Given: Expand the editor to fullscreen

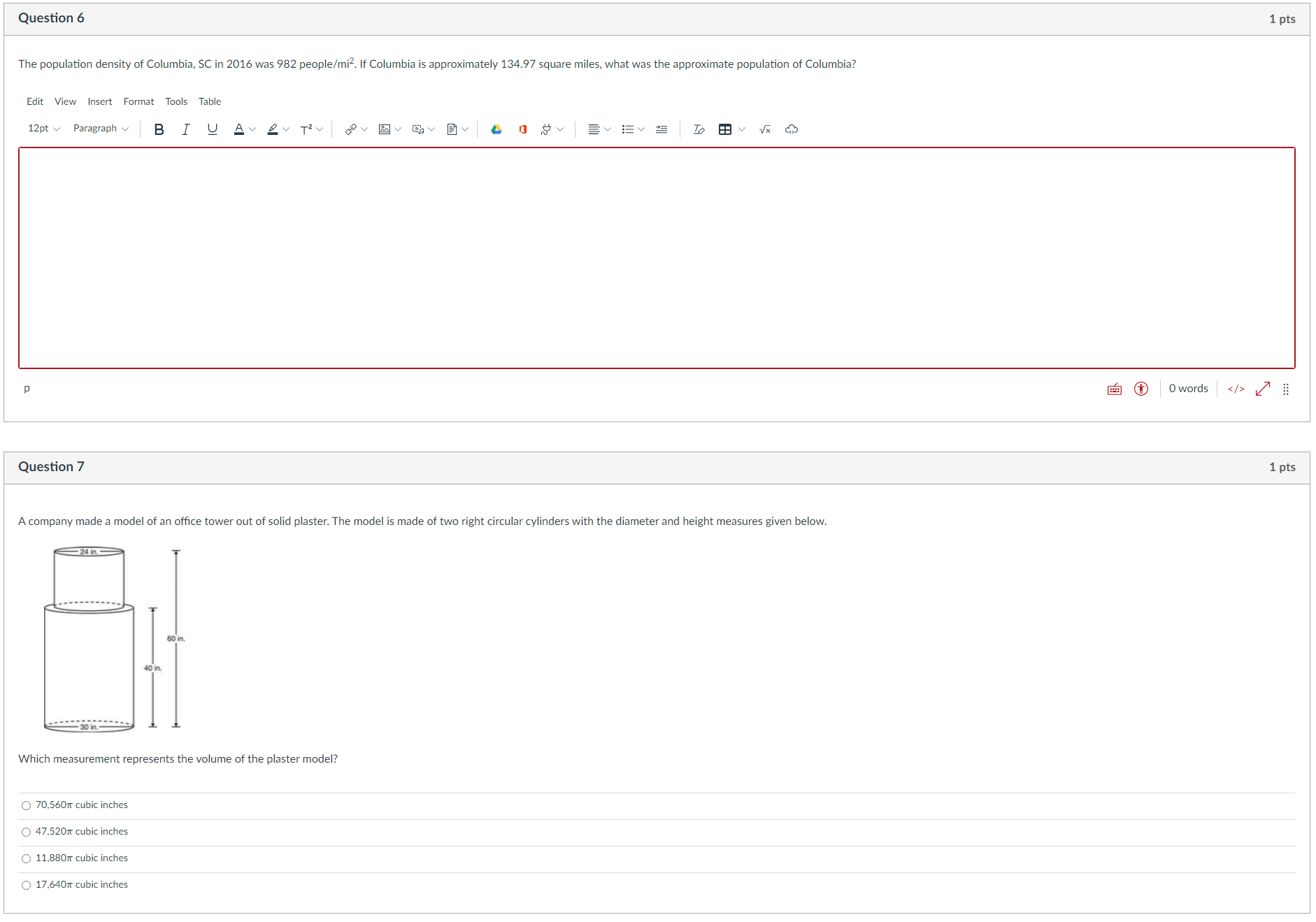Looking at the screenshot, I should [1263, 389].
